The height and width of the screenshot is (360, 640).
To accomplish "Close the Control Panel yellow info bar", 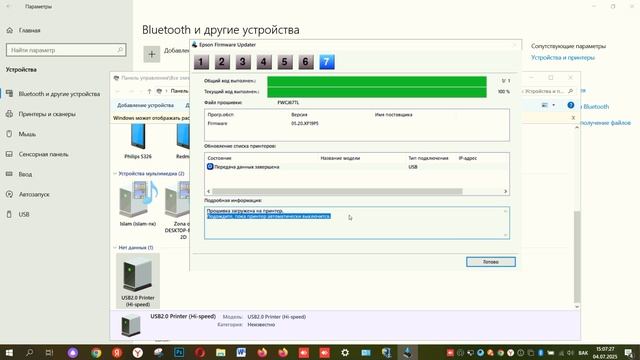I will point(573,118).
